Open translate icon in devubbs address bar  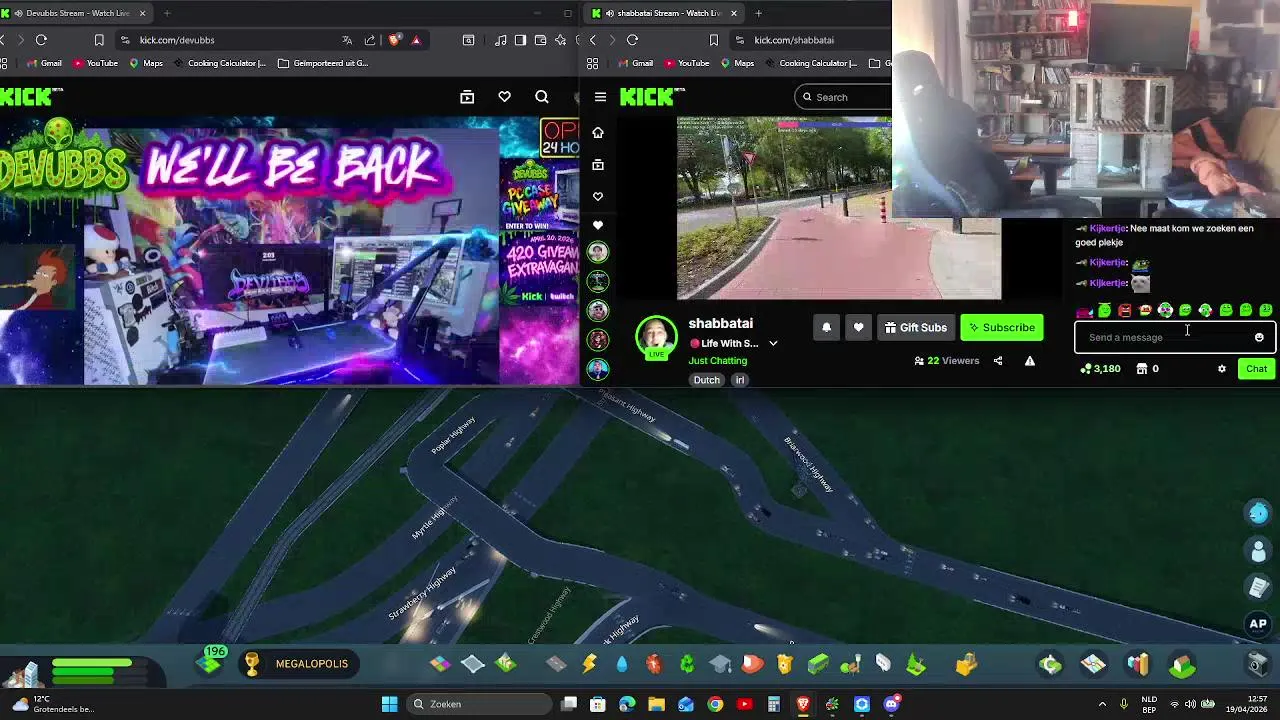(347, 40)
